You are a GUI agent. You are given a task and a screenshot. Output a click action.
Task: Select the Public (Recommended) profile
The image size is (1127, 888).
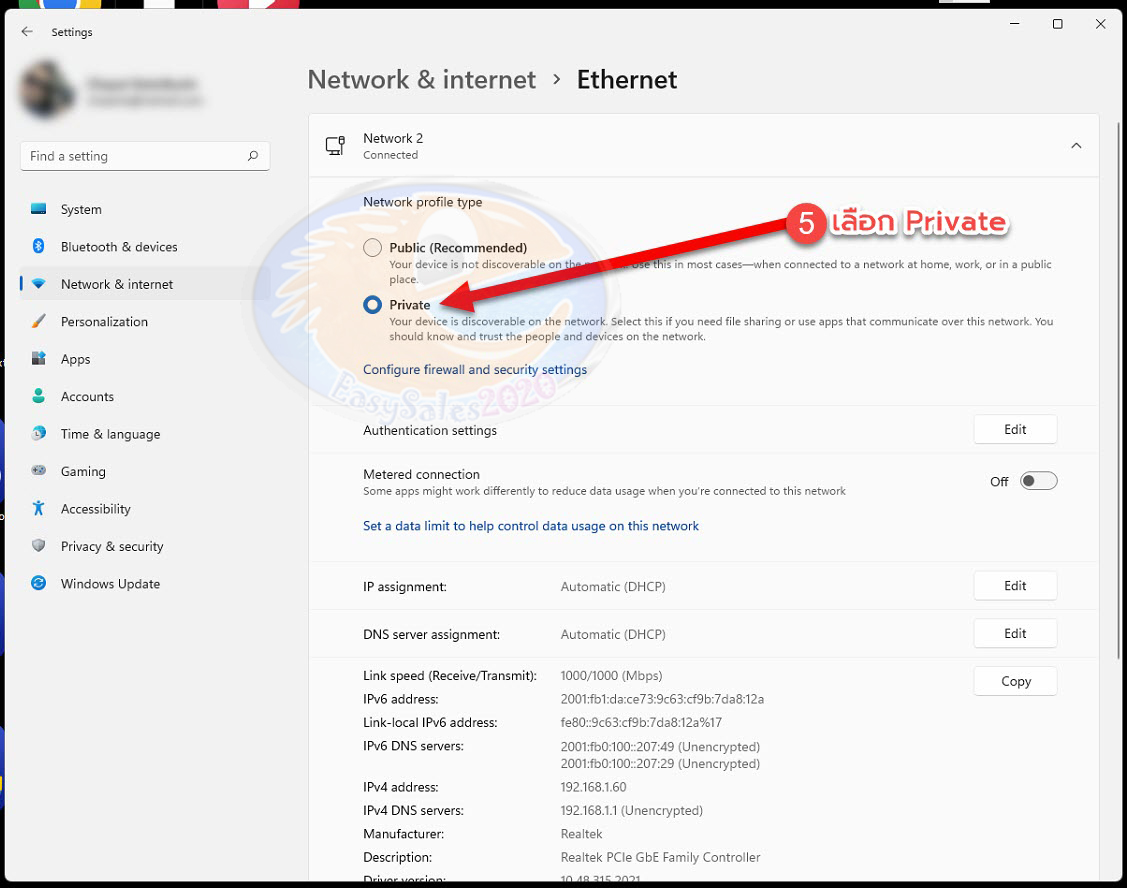tap(371, 247)
